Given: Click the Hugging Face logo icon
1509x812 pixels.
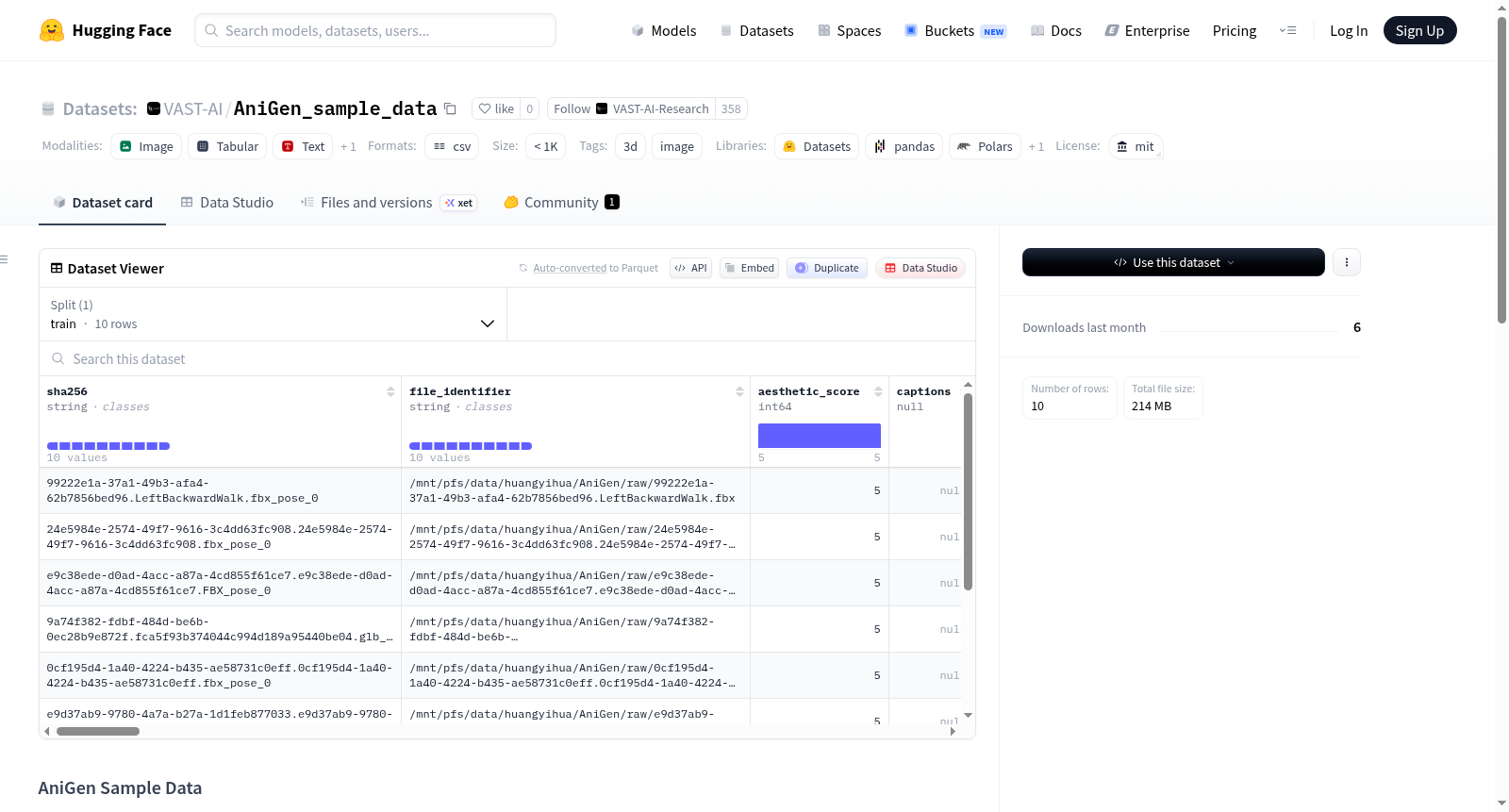Looking at the screenshot, I should pos(52,30).
